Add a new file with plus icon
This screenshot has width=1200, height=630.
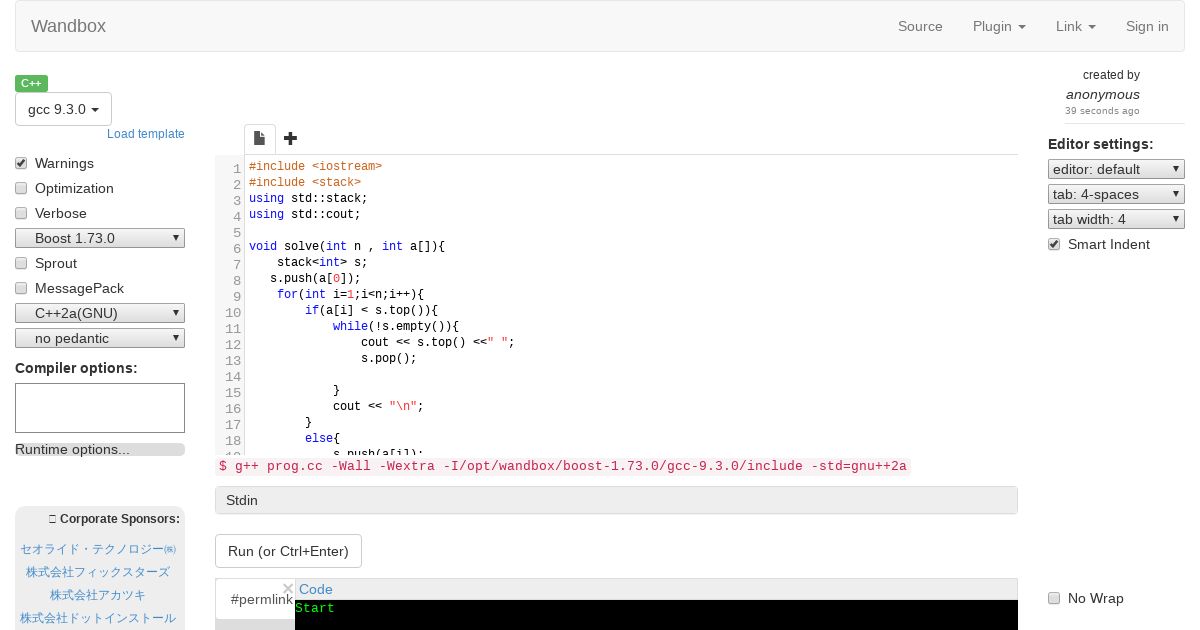click(290, 138)
